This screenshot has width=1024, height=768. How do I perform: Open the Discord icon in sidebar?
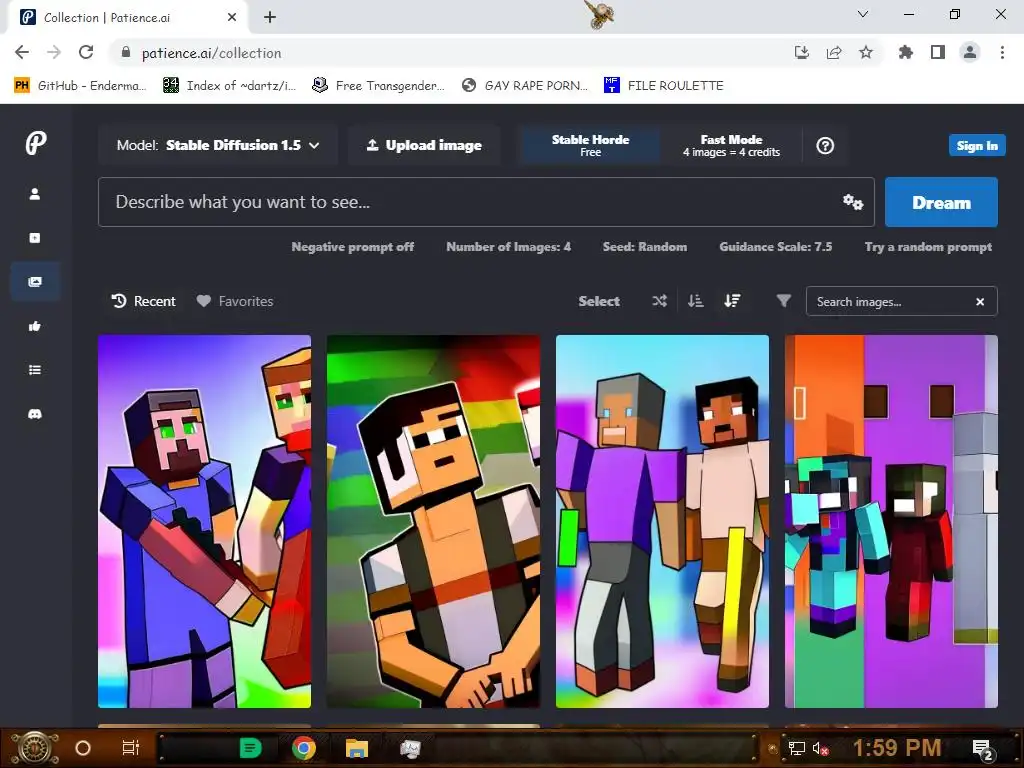point(35,414)
